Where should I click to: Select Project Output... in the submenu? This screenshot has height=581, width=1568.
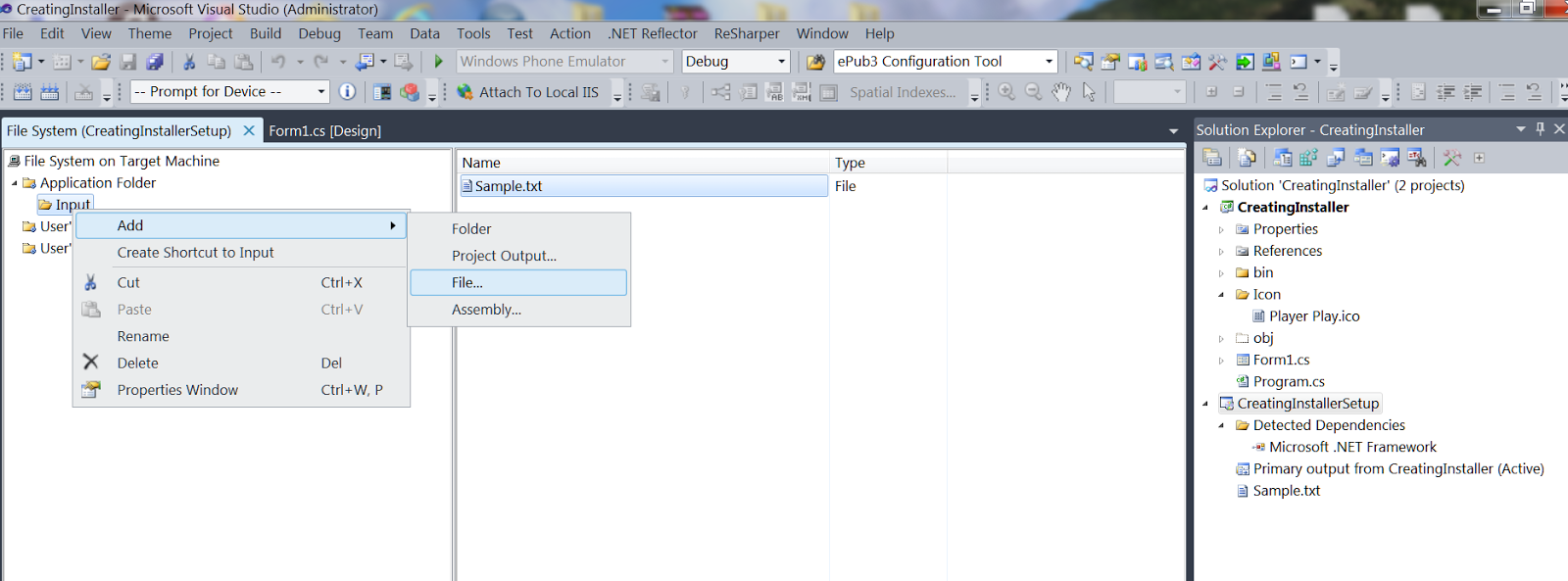pos(504,256)
